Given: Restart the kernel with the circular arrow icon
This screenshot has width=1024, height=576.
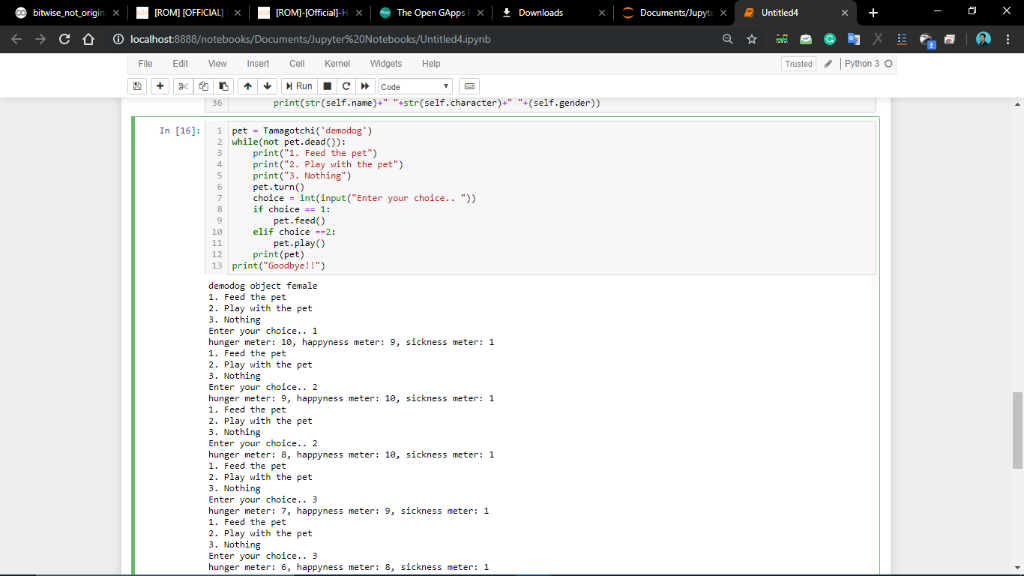Looking at the screenshot, I should 346,86.
